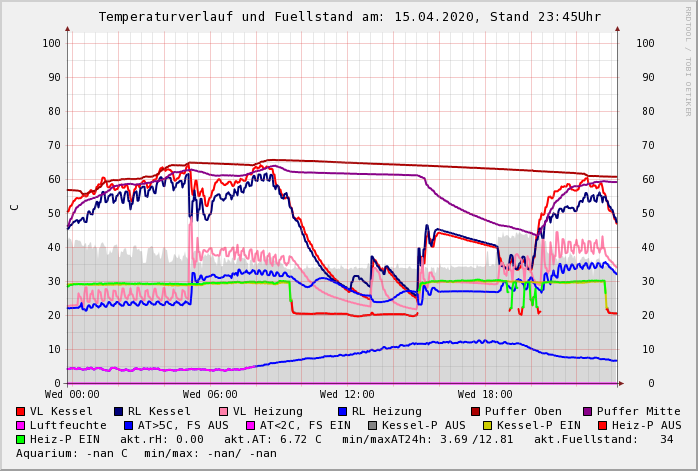Select the dark blue RL Kessel legend swatch
This screenshot has height=471, width=698.
(x=119, y=411)
